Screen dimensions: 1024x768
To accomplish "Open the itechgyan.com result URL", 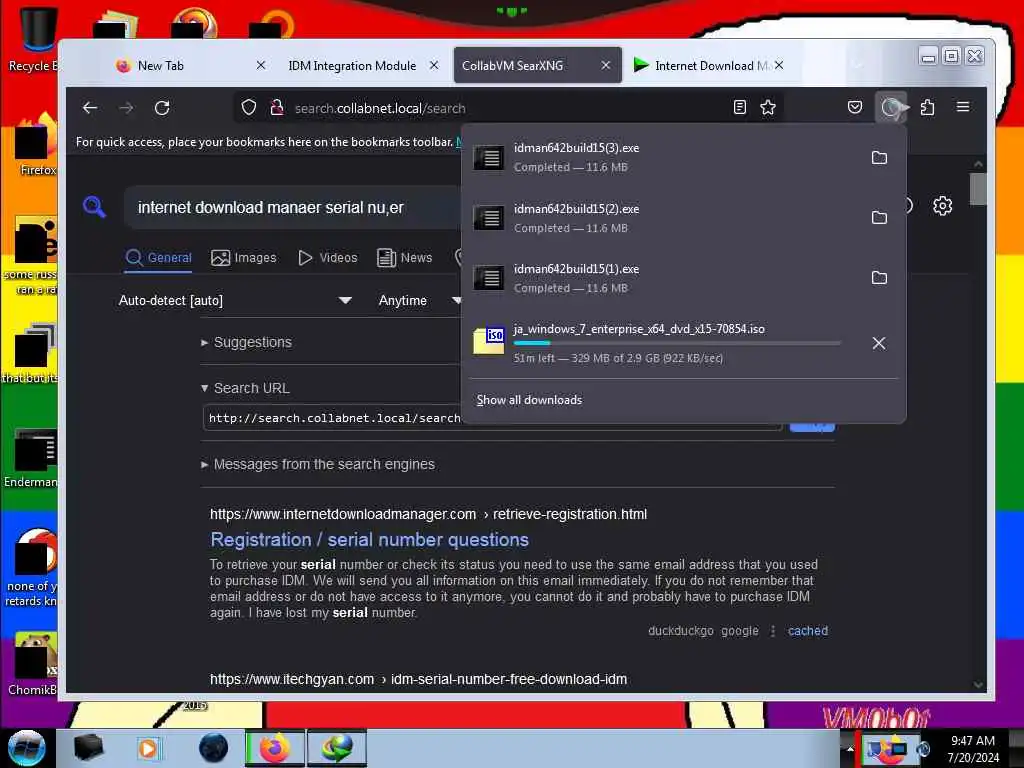I will click(x=418, y=679).
